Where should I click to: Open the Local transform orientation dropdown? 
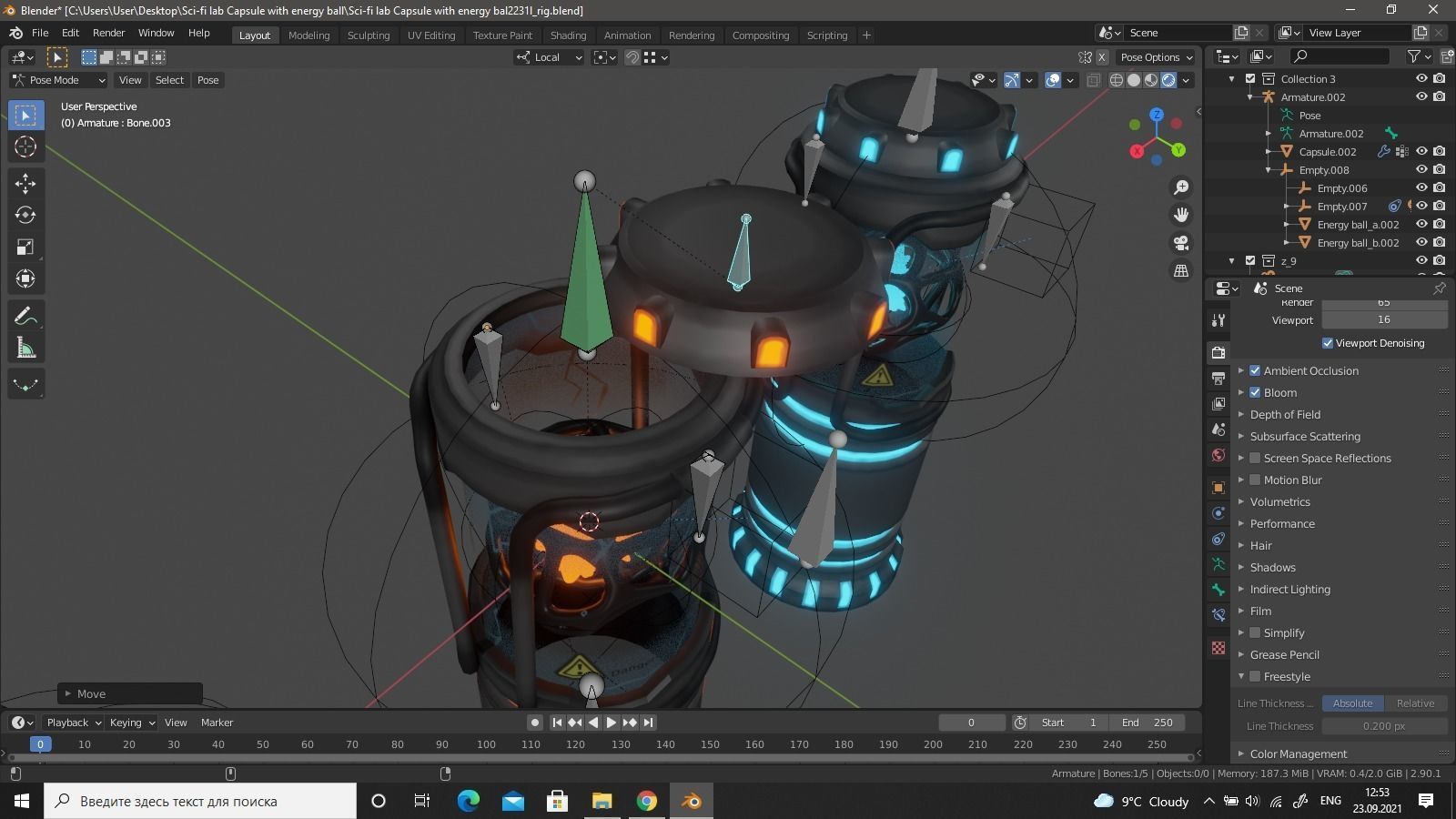click(x=550, y=57)
